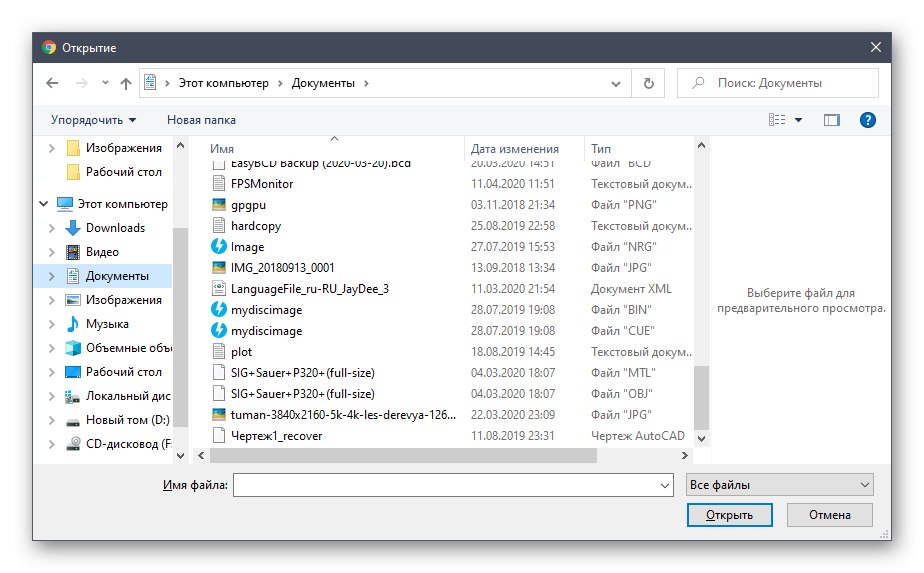Click the file list scroll down arrow

click(701, 439)
